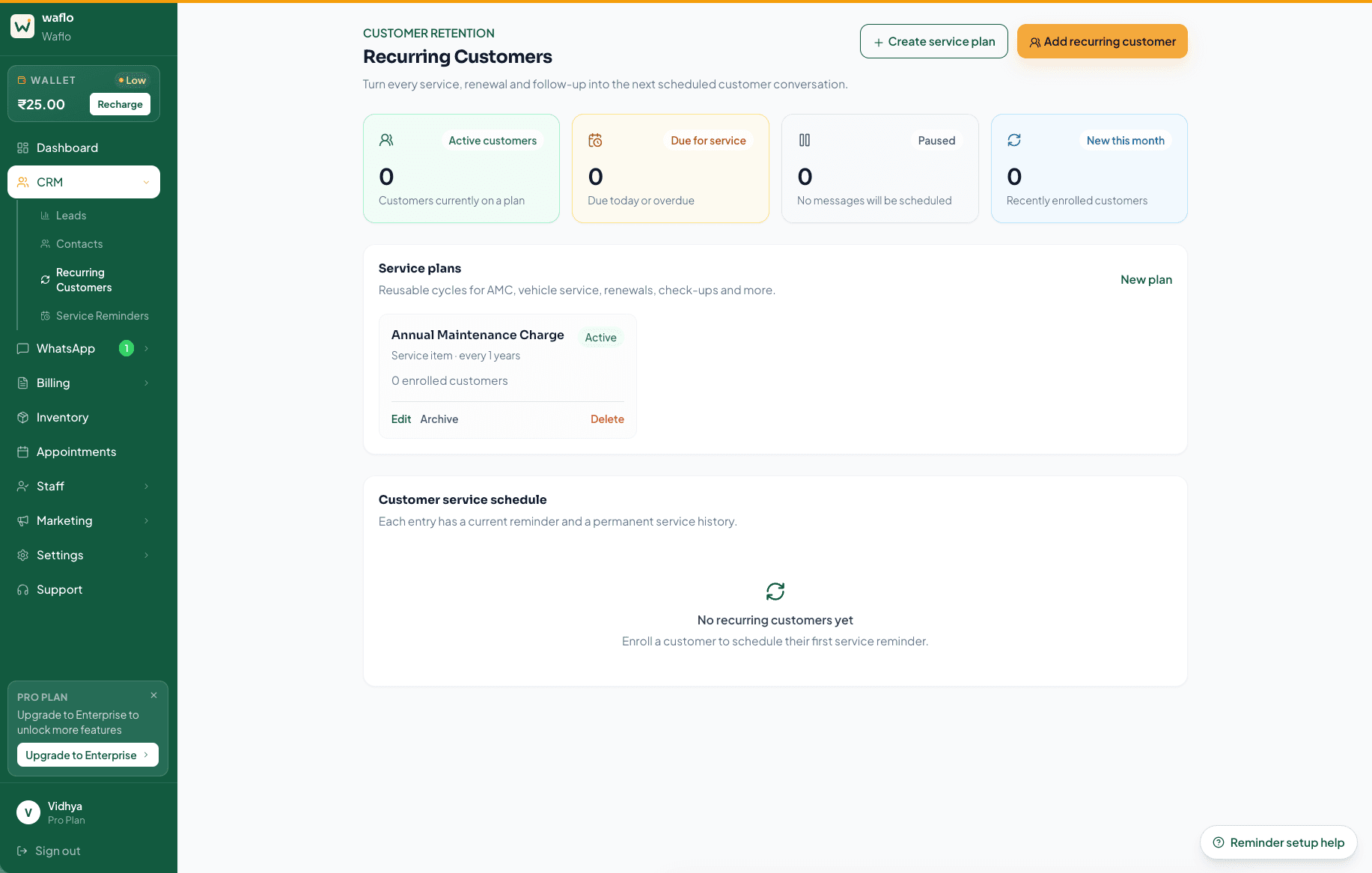Click the Inventory box icon
Image resolution: width=1372 pixels, height=873 pixels.
(x=22, y=417)
